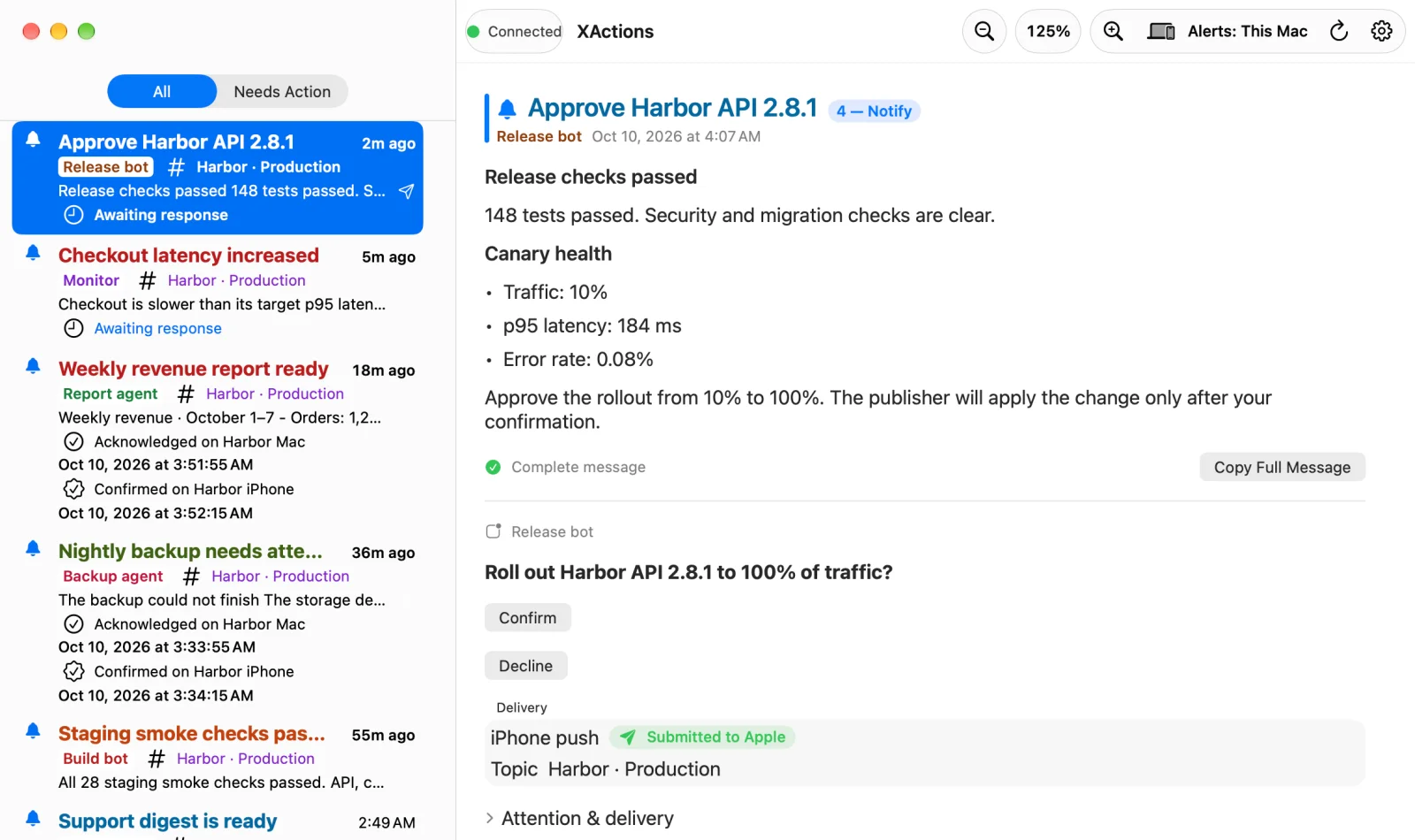Click the Release bot tag in selected row
This screenshot has width=1415, height=840.
pyautogui.click(x=106, y=167)
